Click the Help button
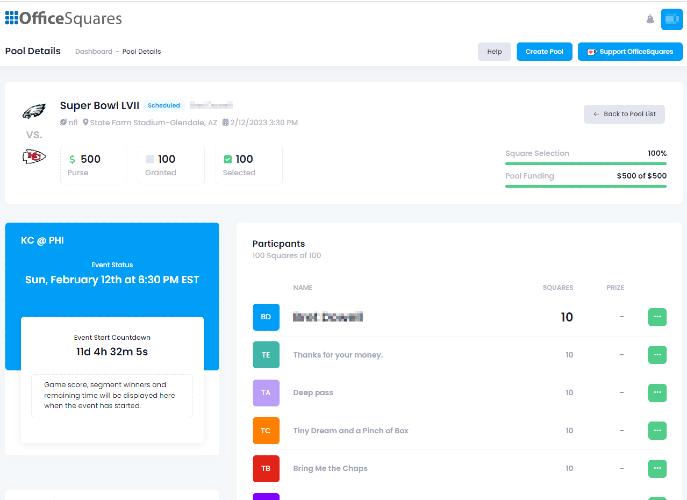Viewport: 687px width, 500px height. click(x=494, y=52)
